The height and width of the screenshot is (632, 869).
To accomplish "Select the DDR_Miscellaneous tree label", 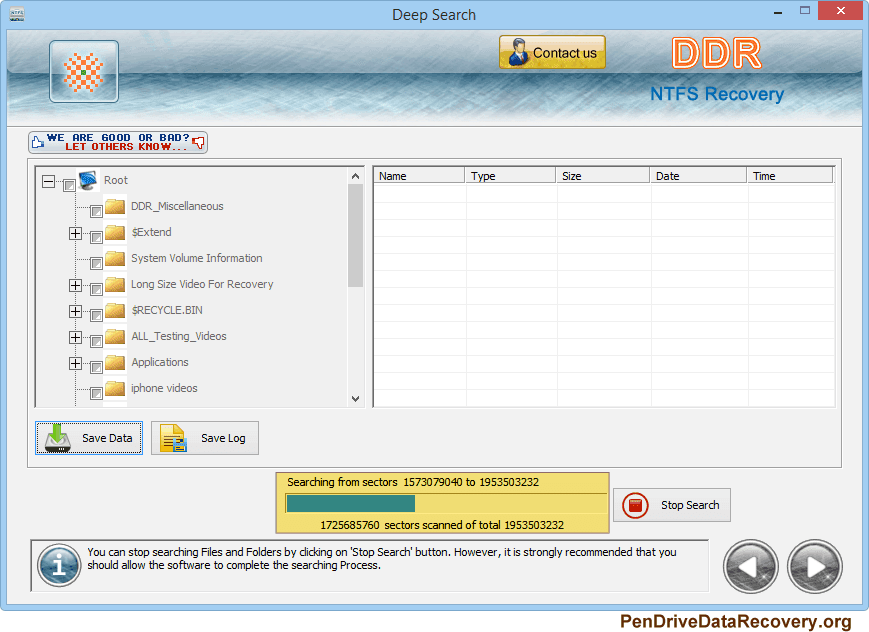I will 177,206.
